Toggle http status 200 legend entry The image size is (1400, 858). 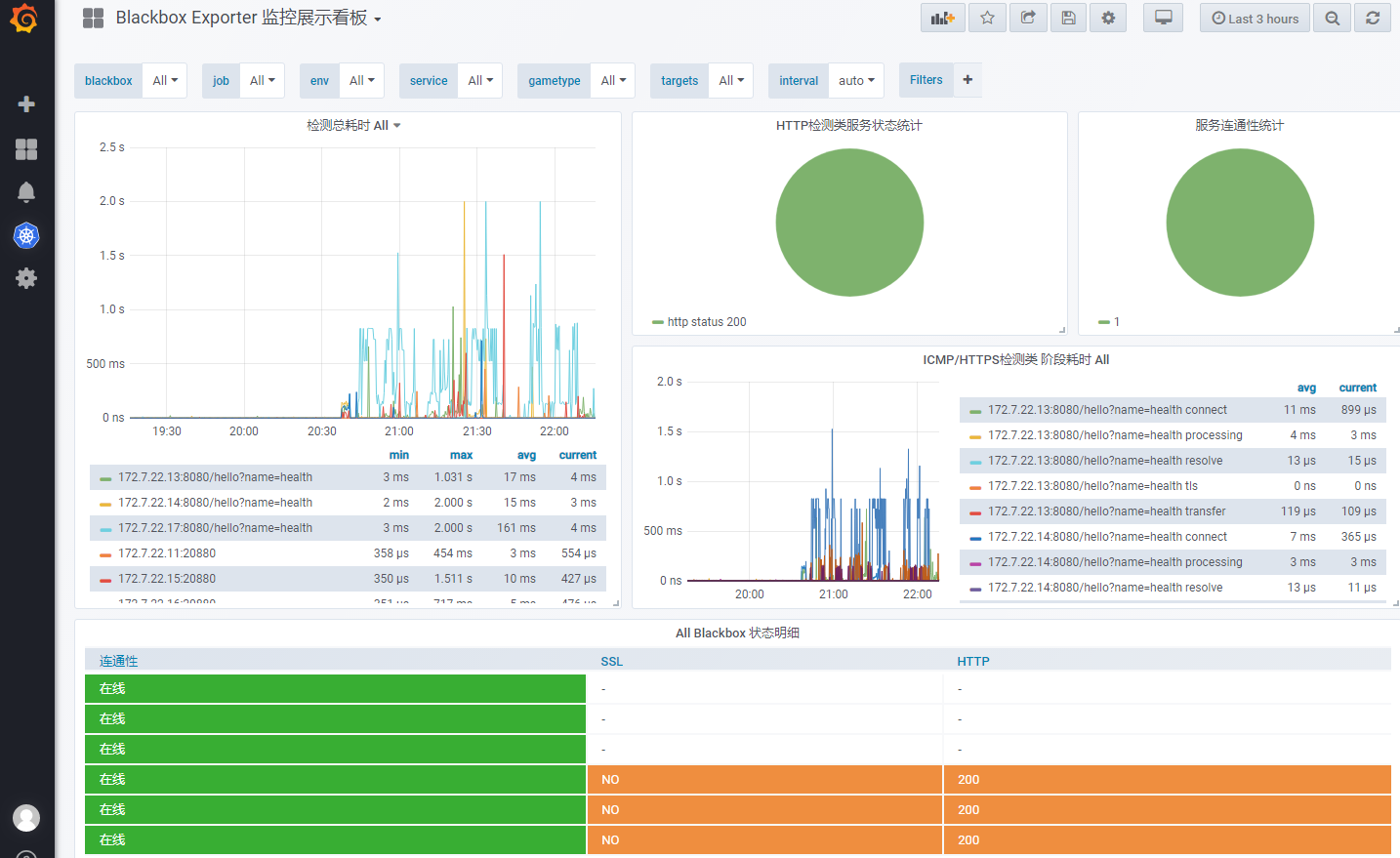pyautogui.click(x=707, y=322)
